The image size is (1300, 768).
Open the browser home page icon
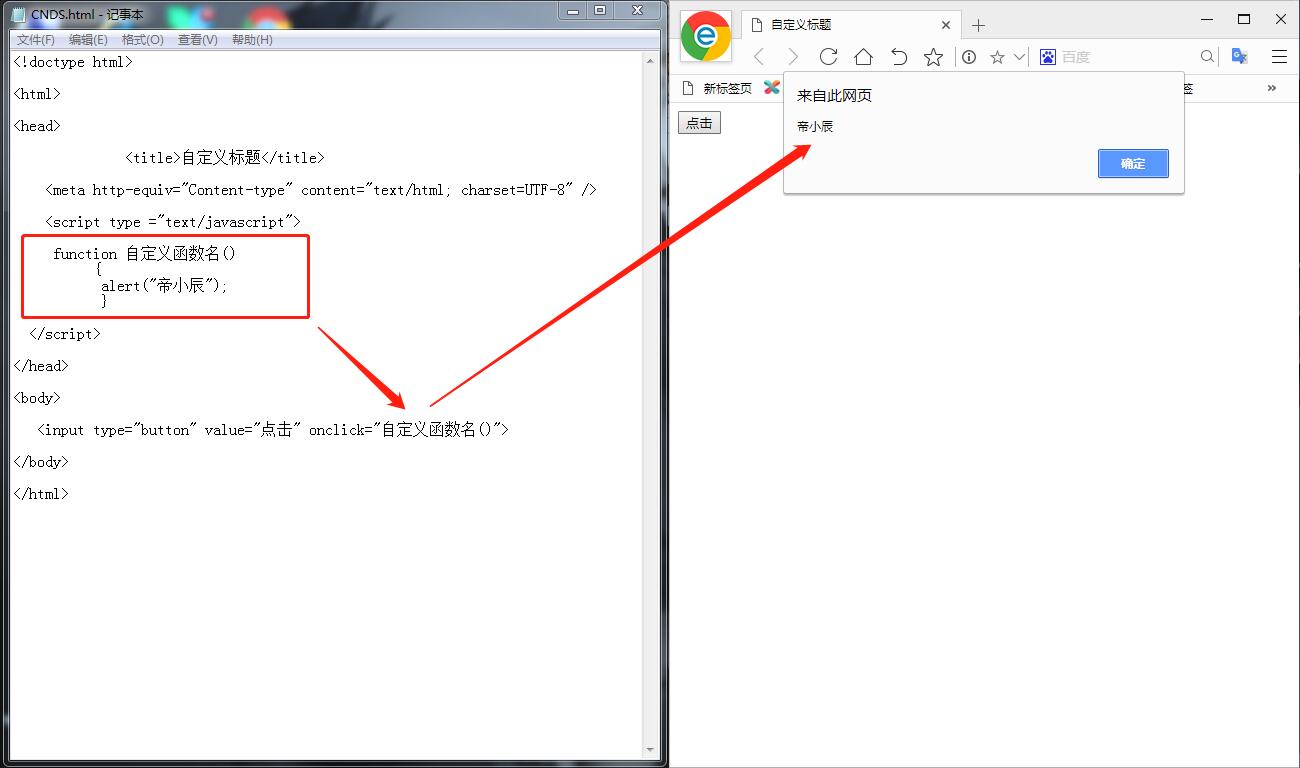coord(863,57)
